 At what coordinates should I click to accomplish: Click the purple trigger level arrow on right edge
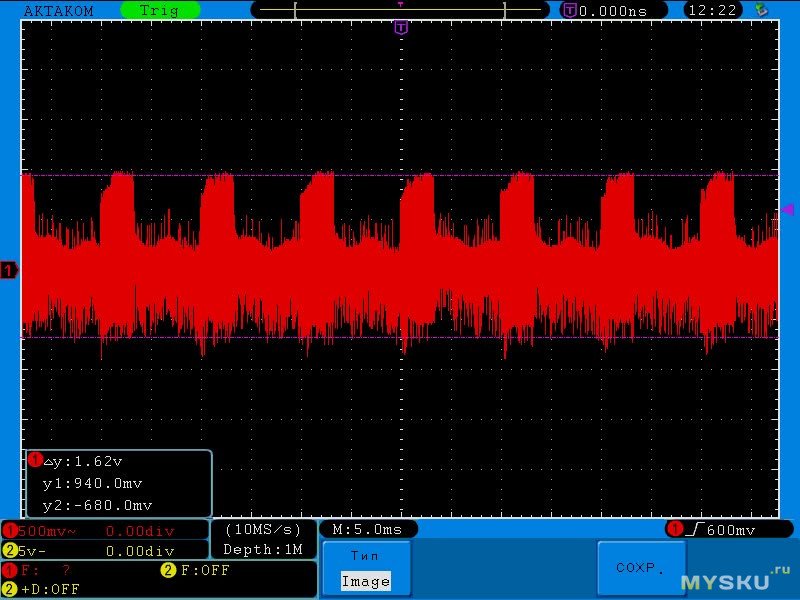click(788, 208)
